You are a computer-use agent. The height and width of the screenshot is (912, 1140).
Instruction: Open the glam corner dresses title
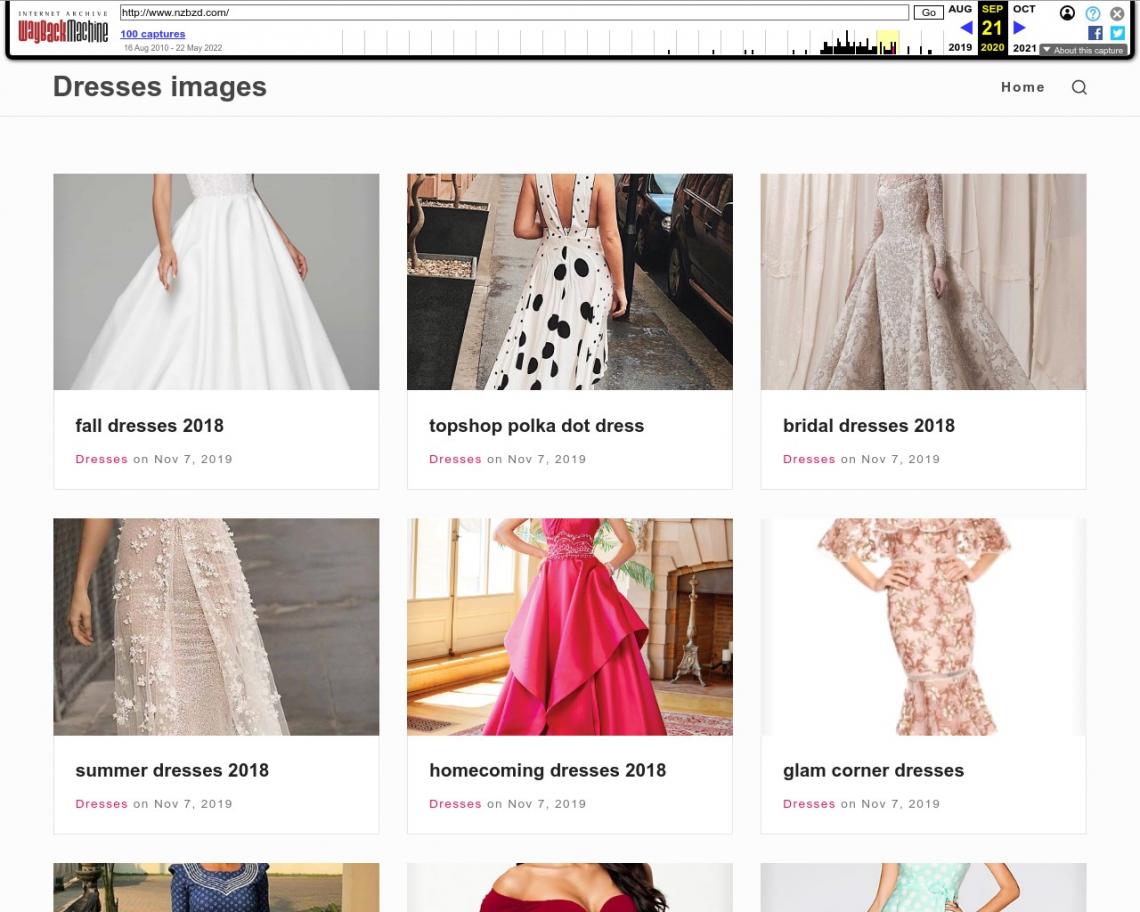tap(873, 770)
